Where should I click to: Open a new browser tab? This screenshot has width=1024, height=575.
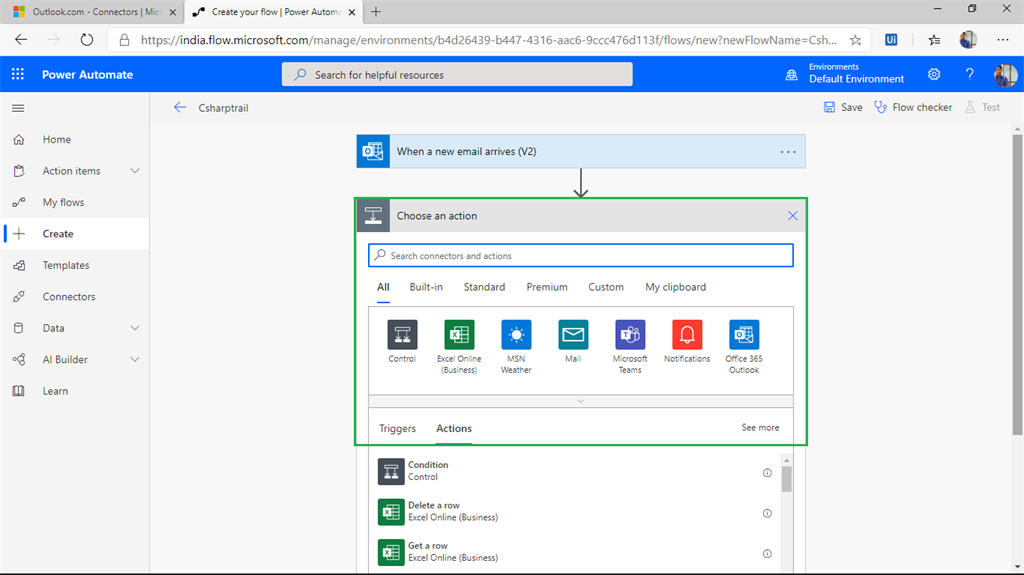[x=376, y=12]
